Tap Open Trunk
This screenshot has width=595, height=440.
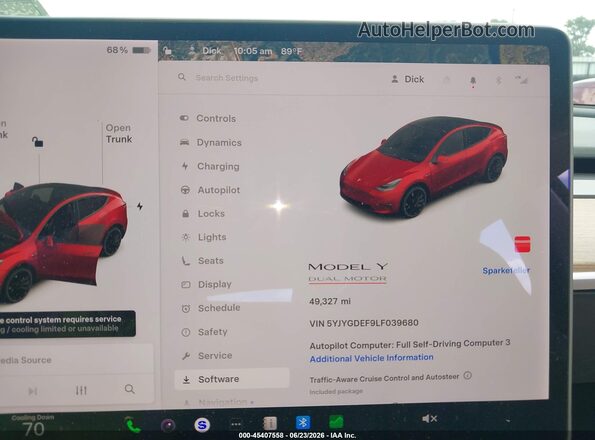coord(119,134)
